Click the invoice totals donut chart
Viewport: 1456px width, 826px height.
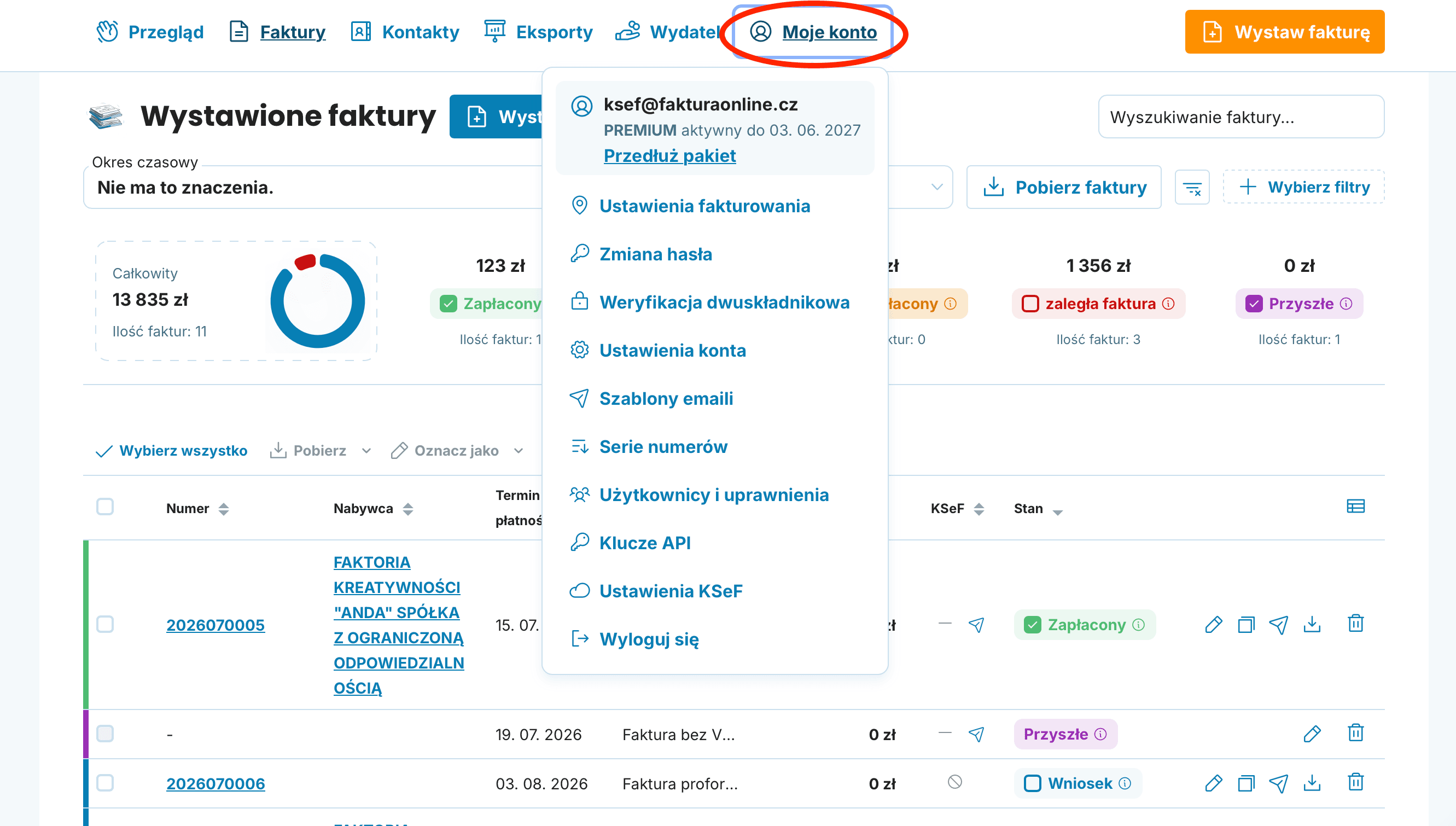pyautogui.click(x=318, y=301)
